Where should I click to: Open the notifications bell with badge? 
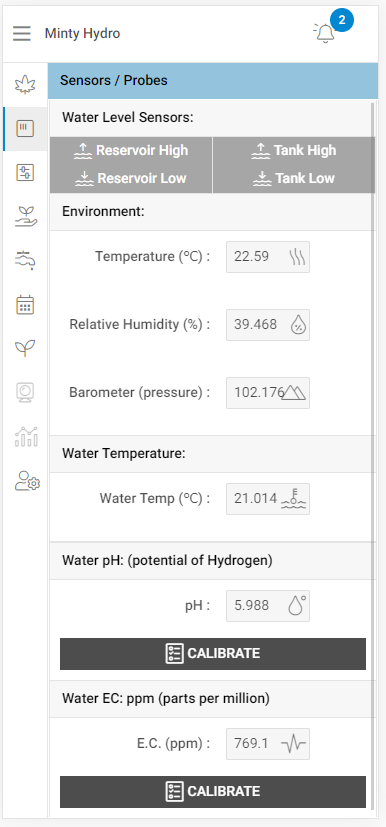tap(325, 33)
